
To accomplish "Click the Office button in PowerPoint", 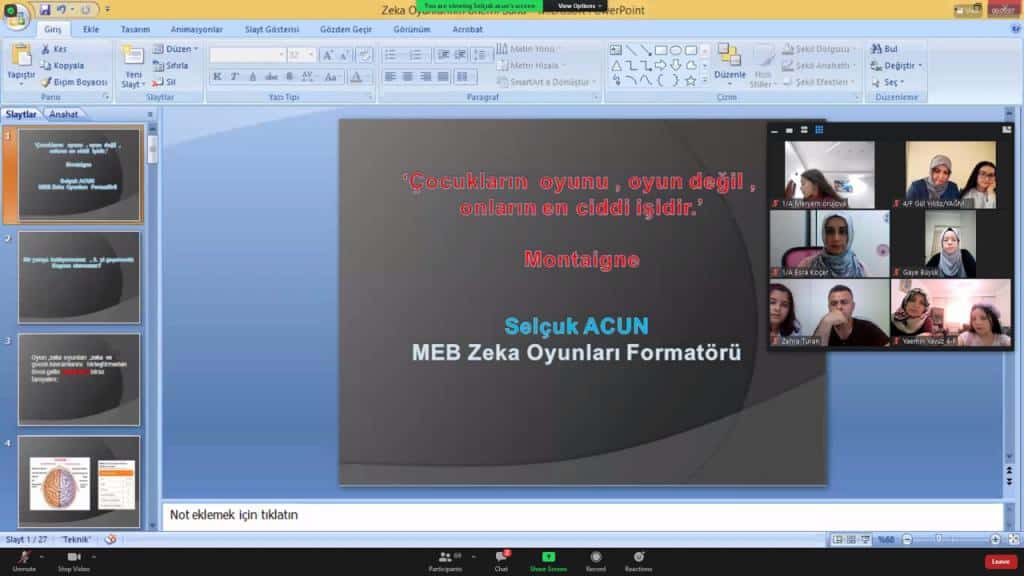I will 16,16.
